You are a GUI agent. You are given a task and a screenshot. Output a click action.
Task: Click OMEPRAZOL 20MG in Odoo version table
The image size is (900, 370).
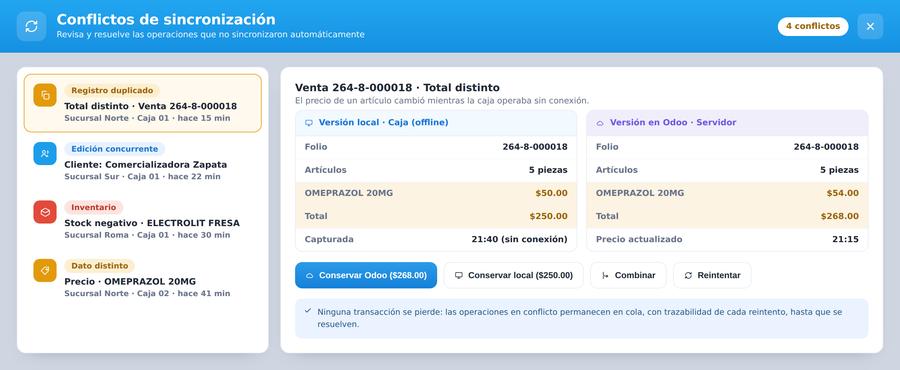[x=640, y=193]
